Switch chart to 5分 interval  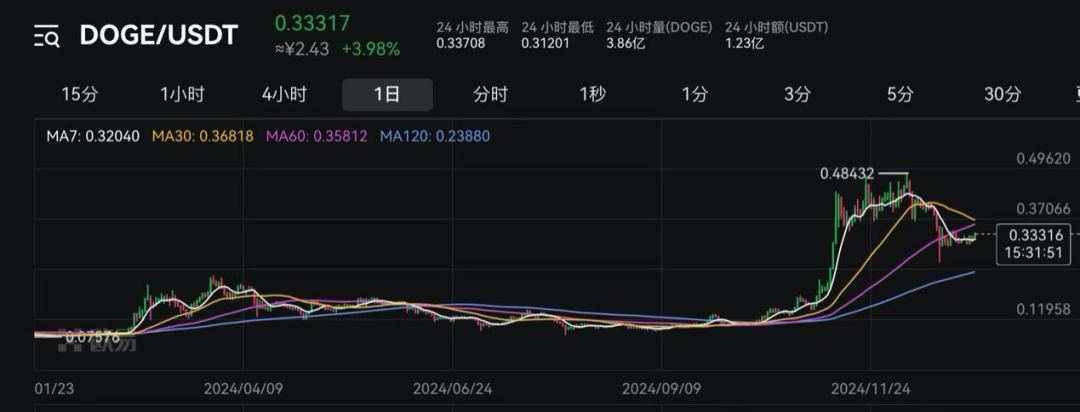pos(900,95)
